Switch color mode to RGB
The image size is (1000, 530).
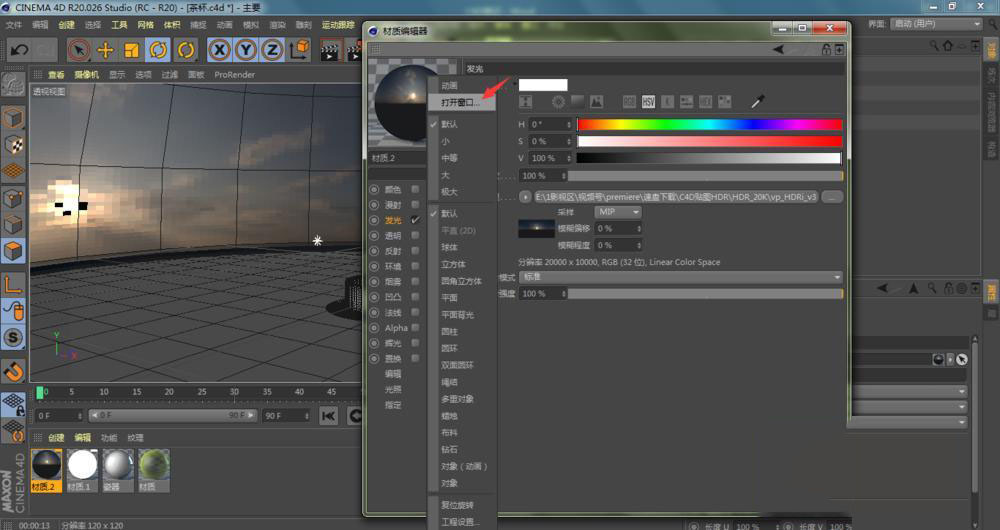[629, 101]
